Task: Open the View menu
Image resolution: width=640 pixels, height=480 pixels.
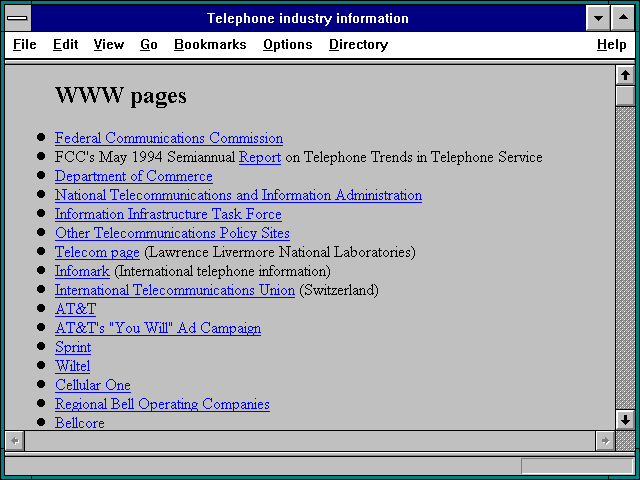Action: pyautogui.click(x=109, y=44)
